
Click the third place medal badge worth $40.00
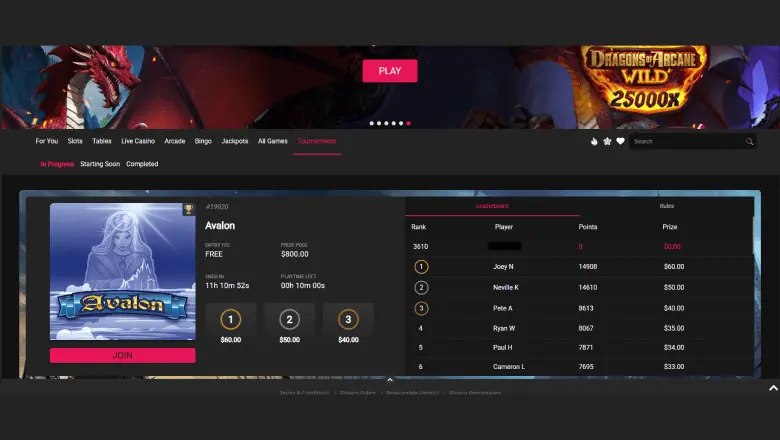point(348,320)
